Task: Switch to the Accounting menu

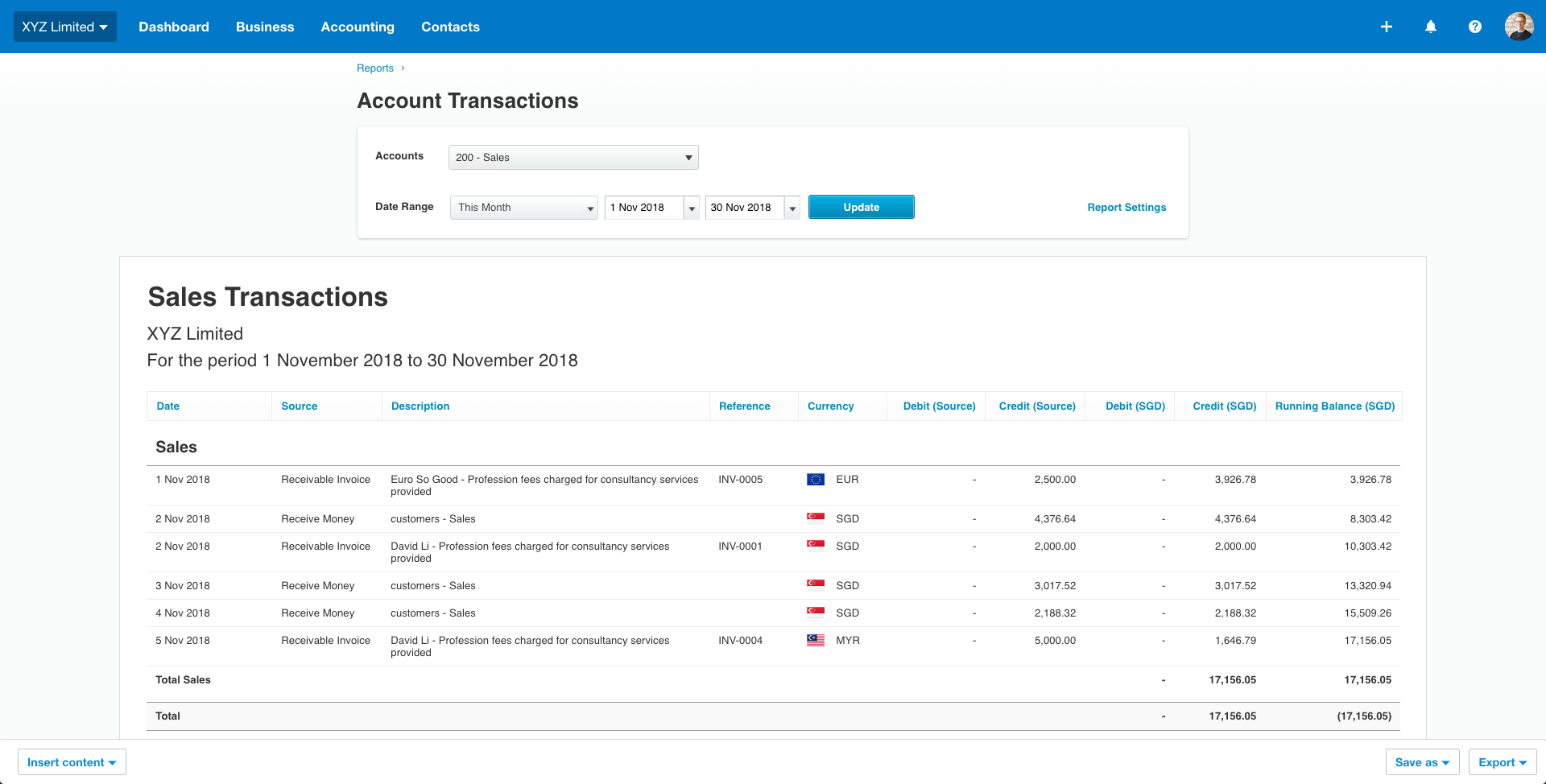Action: (357, 27)
